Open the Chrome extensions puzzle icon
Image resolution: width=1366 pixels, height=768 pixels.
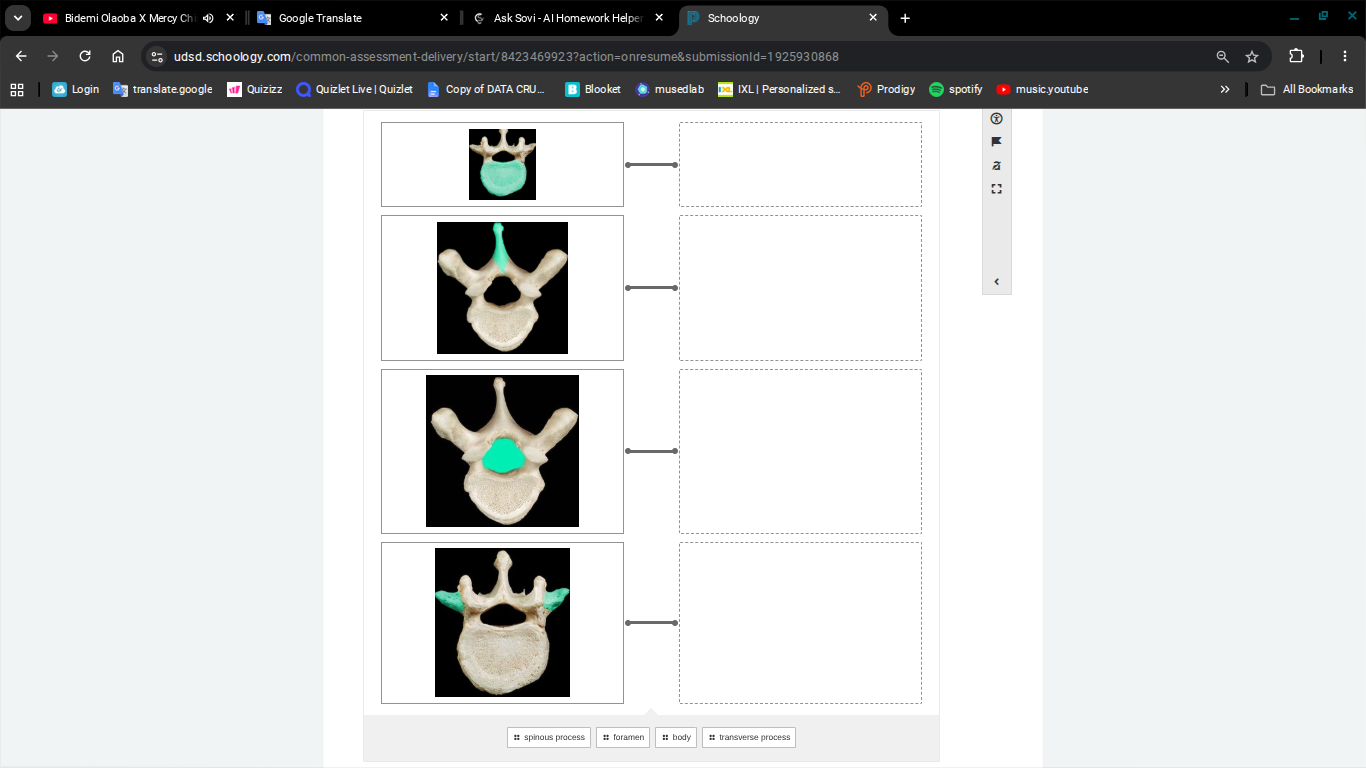[1296, 56]
